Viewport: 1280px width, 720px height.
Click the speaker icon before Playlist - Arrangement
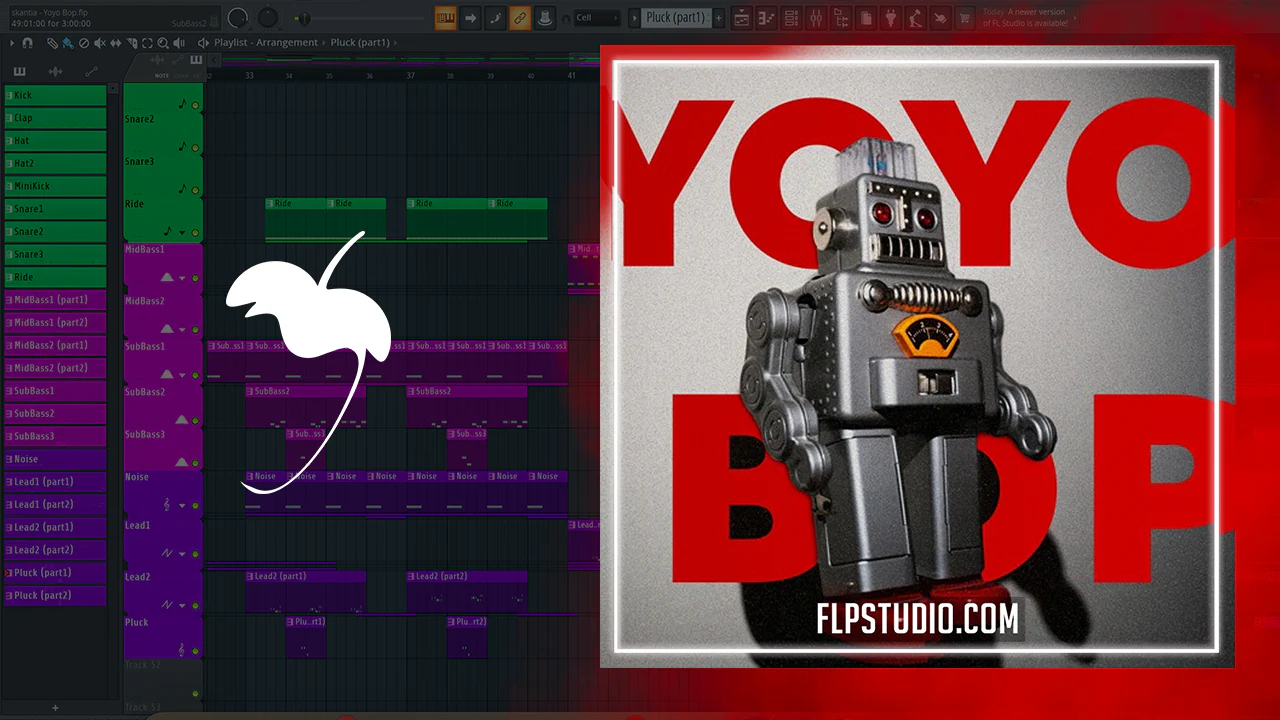coord(203,43)
